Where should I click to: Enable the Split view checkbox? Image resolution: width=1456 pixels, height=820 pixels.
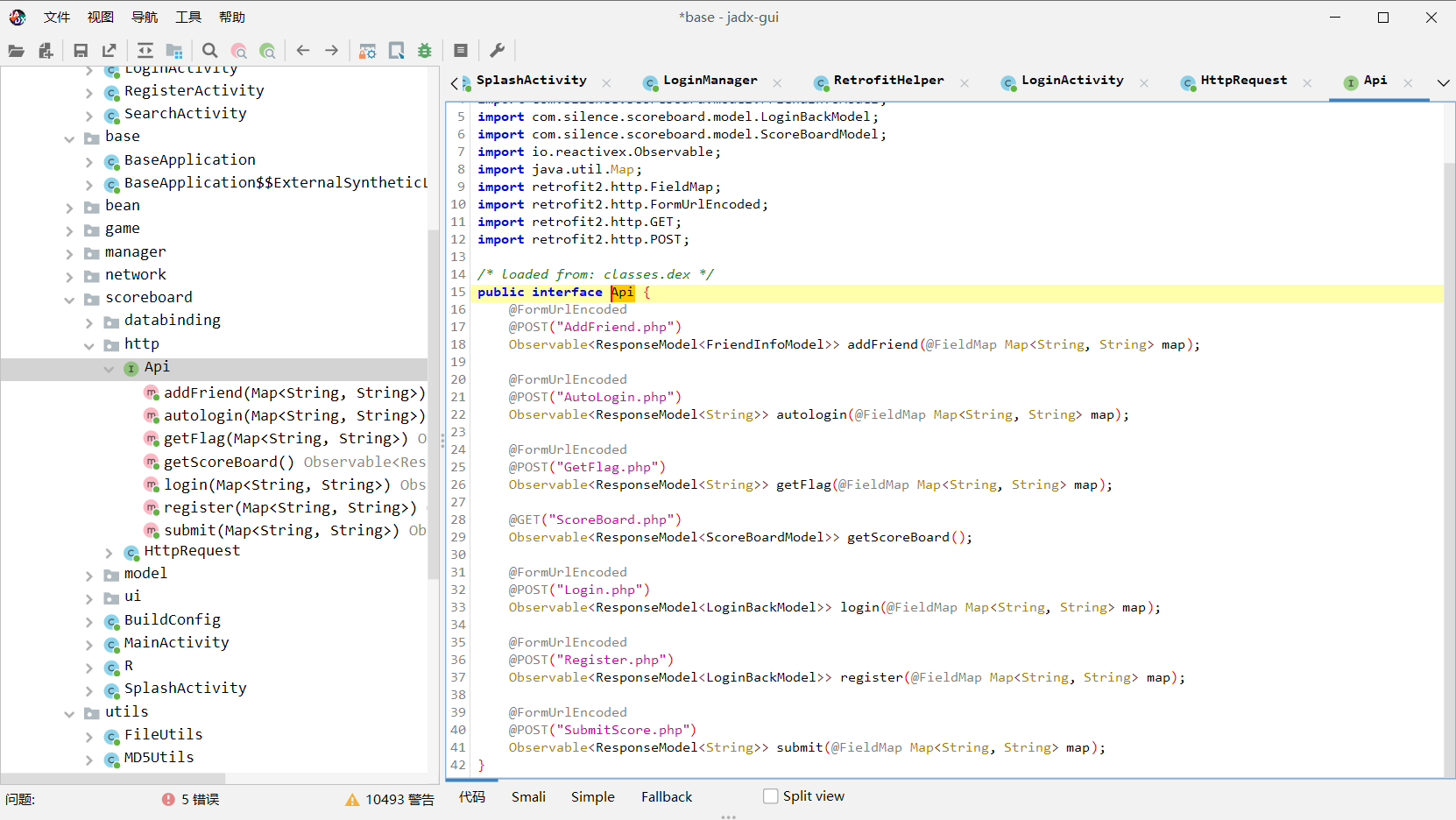[x=771, y=796]
